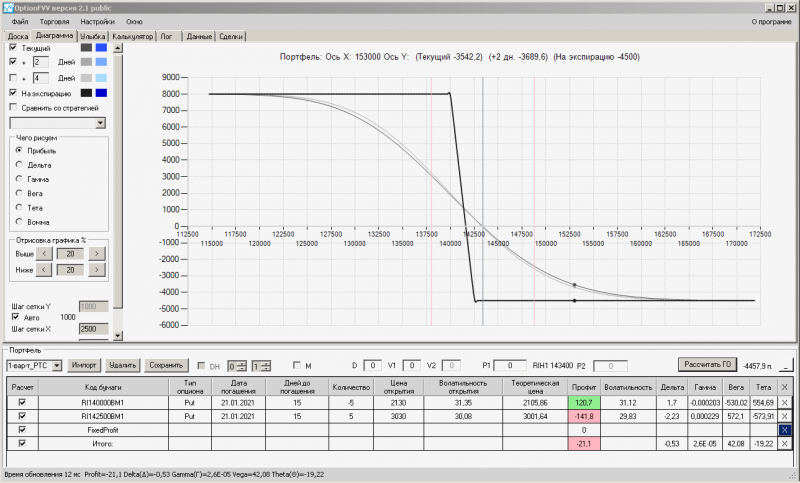The height and width of the screenshot is (483, 800).
Task: Decrease the Ниже percentage with left arrow
Action: pos(44,270)
